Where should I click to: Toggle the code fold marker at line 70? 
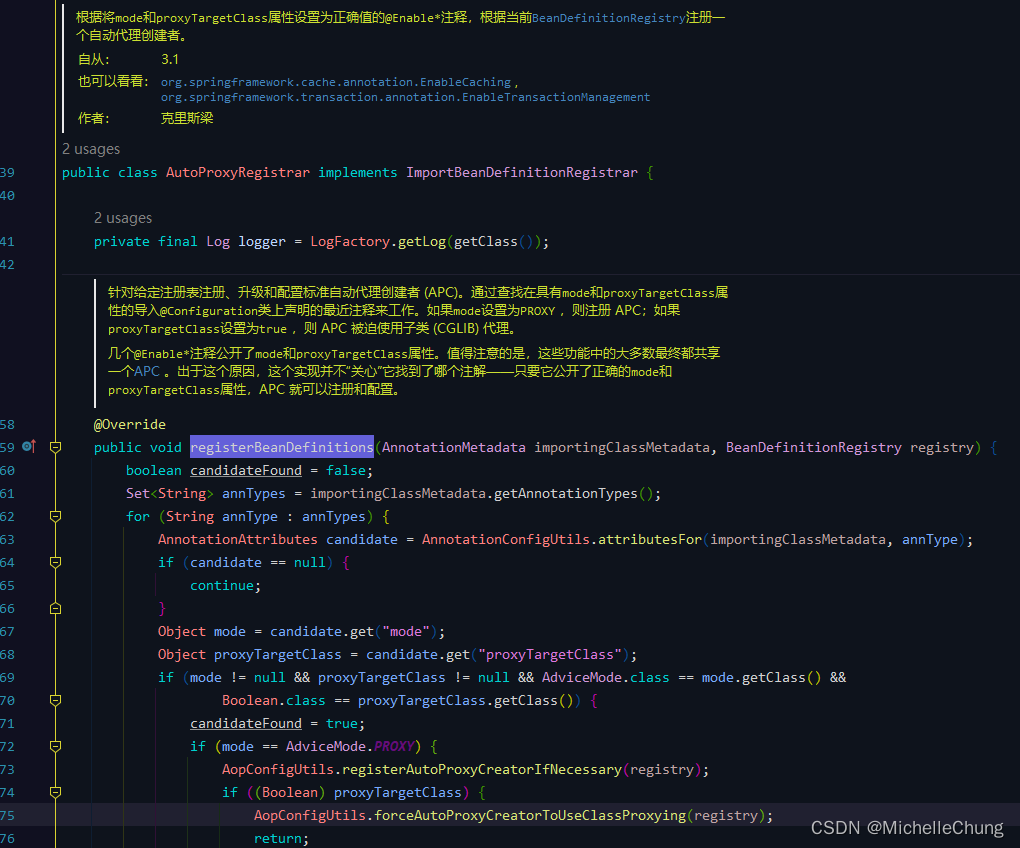(55, 700)
